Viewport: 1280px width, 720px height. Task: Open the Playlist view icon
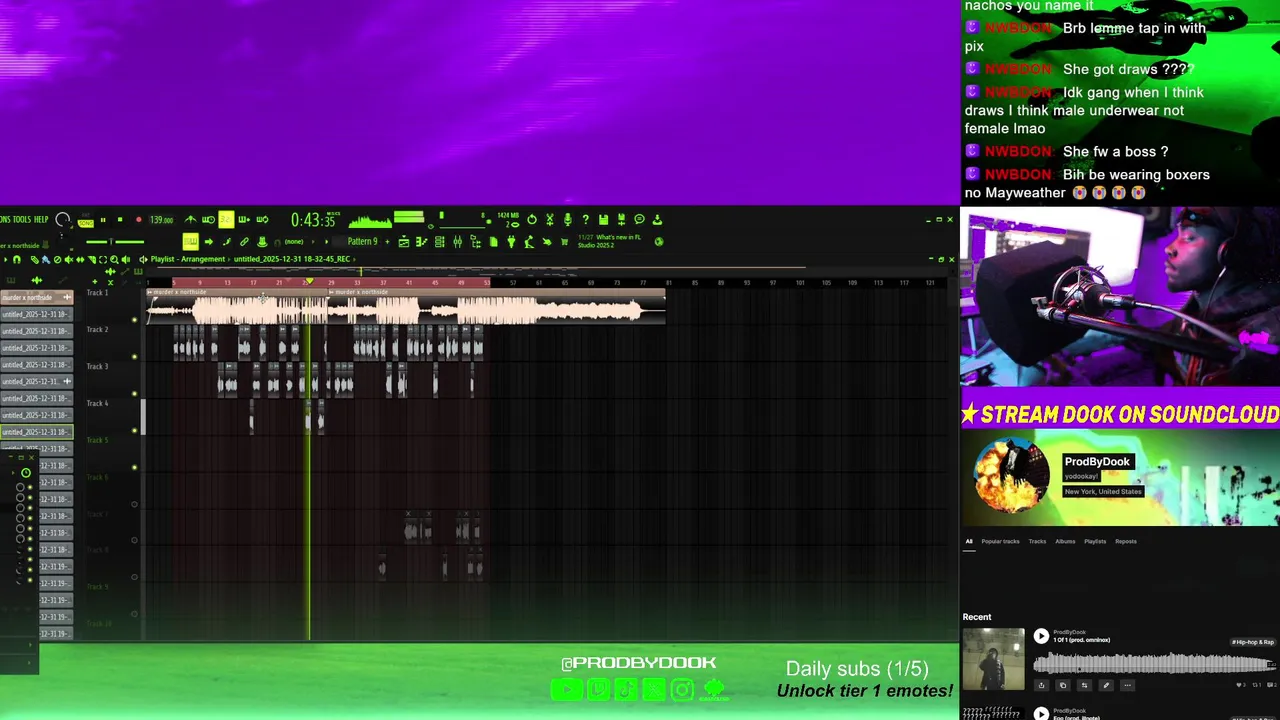(x=404, y=242)
